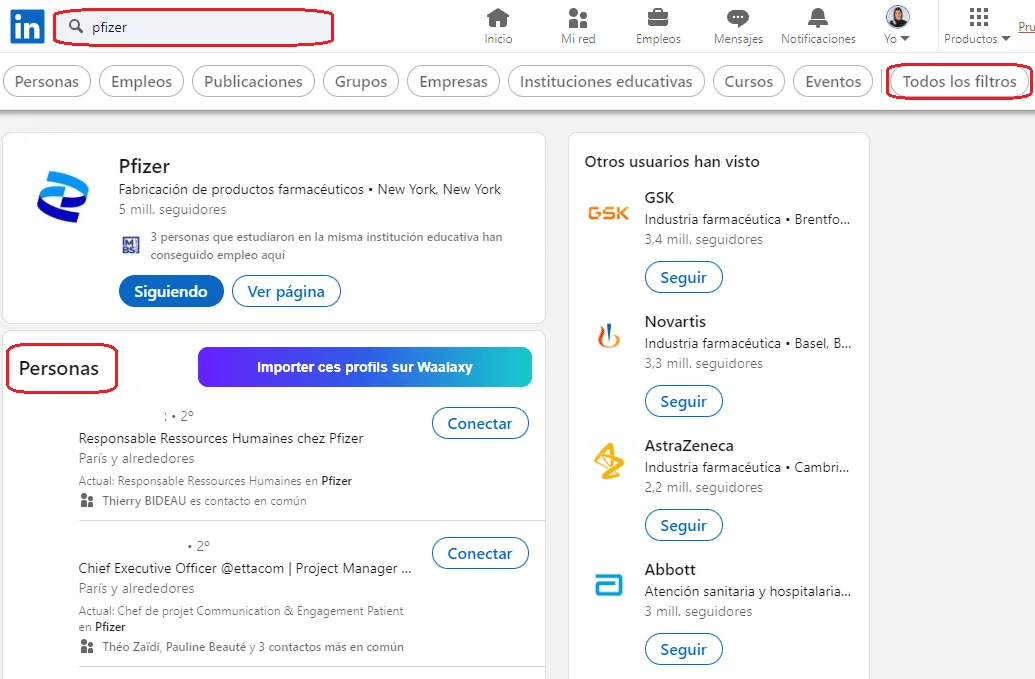Viewport: 1035px width, 679px height.
Task: Open AstraZeneca company name
Action: (688, 445)
